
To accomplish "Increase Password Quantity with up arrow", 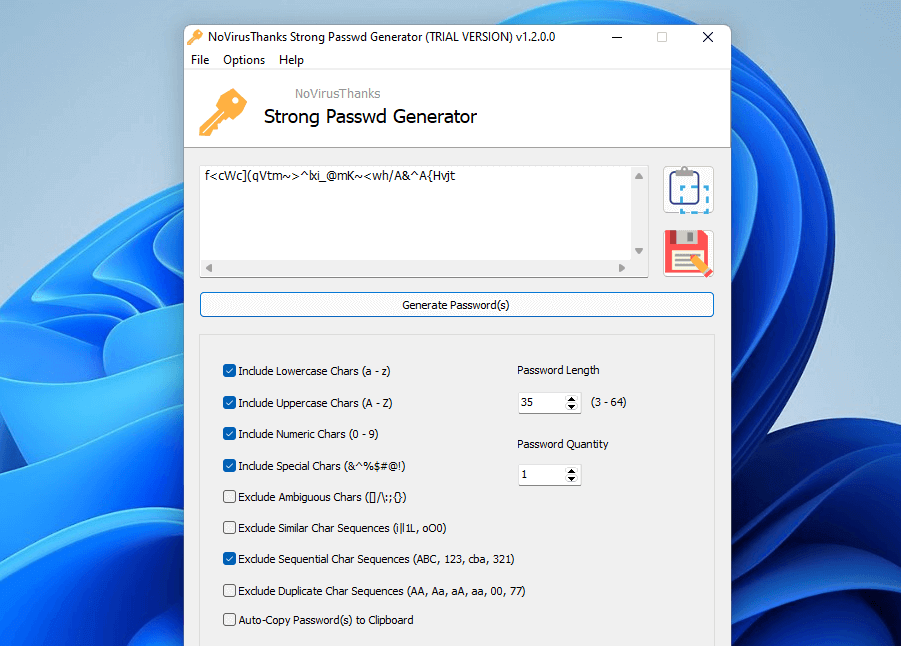I will coord(571,471).
